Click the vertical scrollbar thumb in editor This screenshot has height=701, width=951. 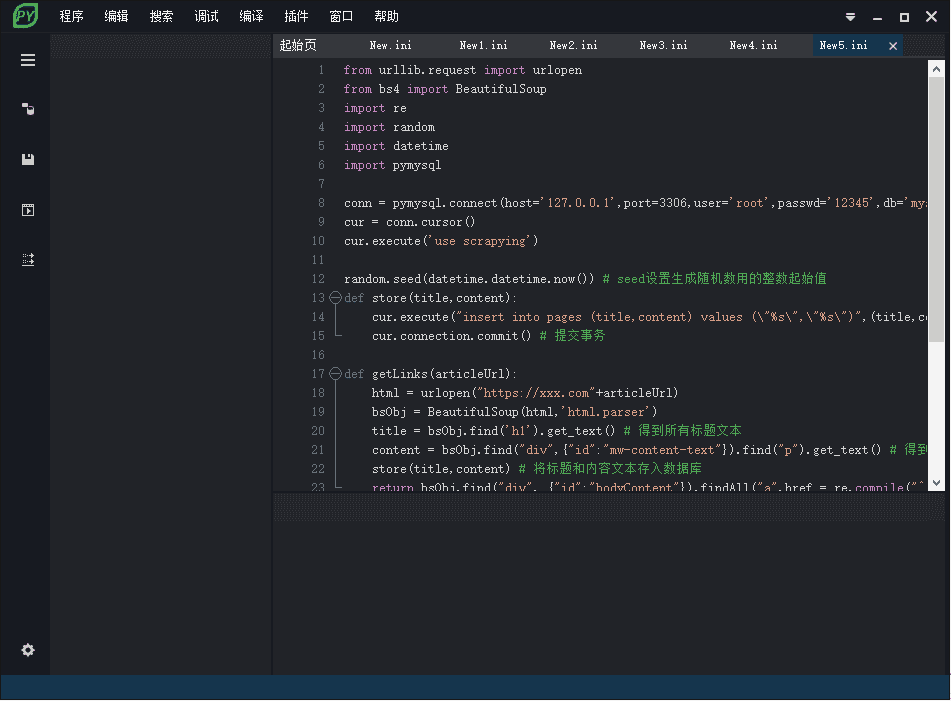(936, 209)
